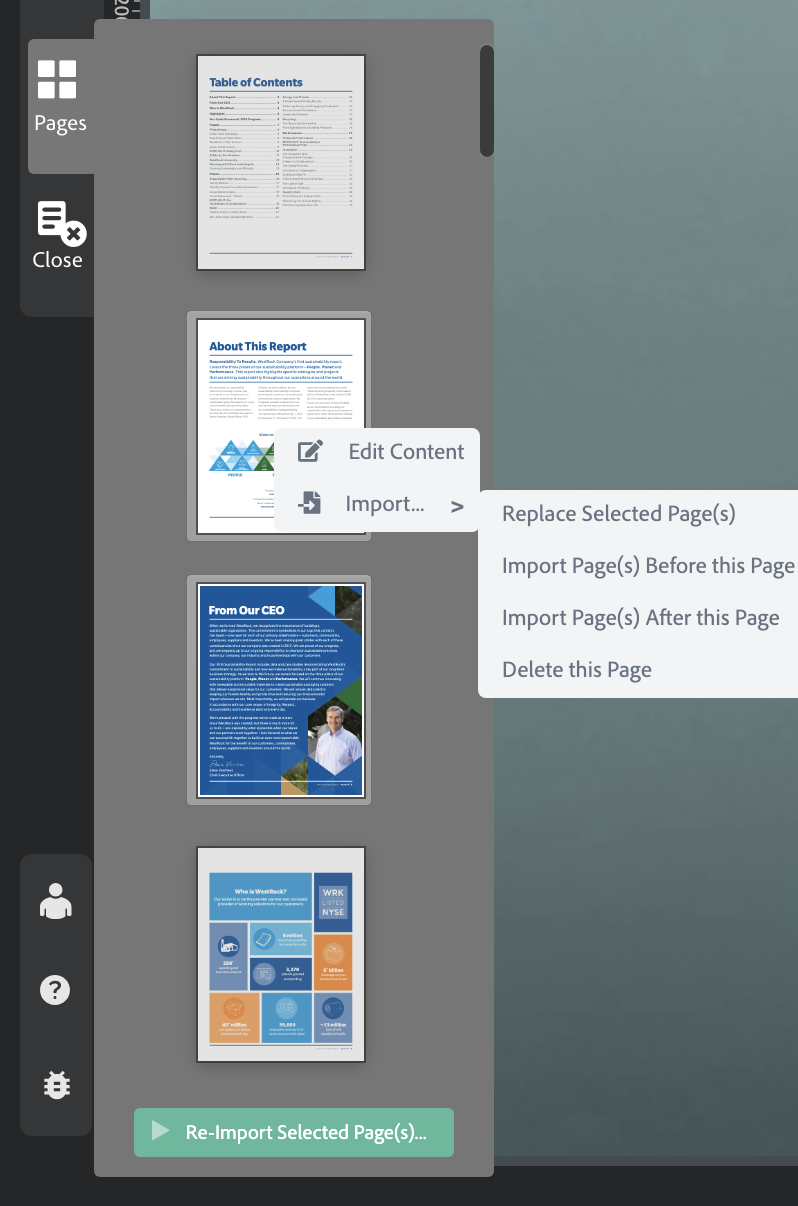Open the user profile icon

pyautogui.click(x=56, y=900)
